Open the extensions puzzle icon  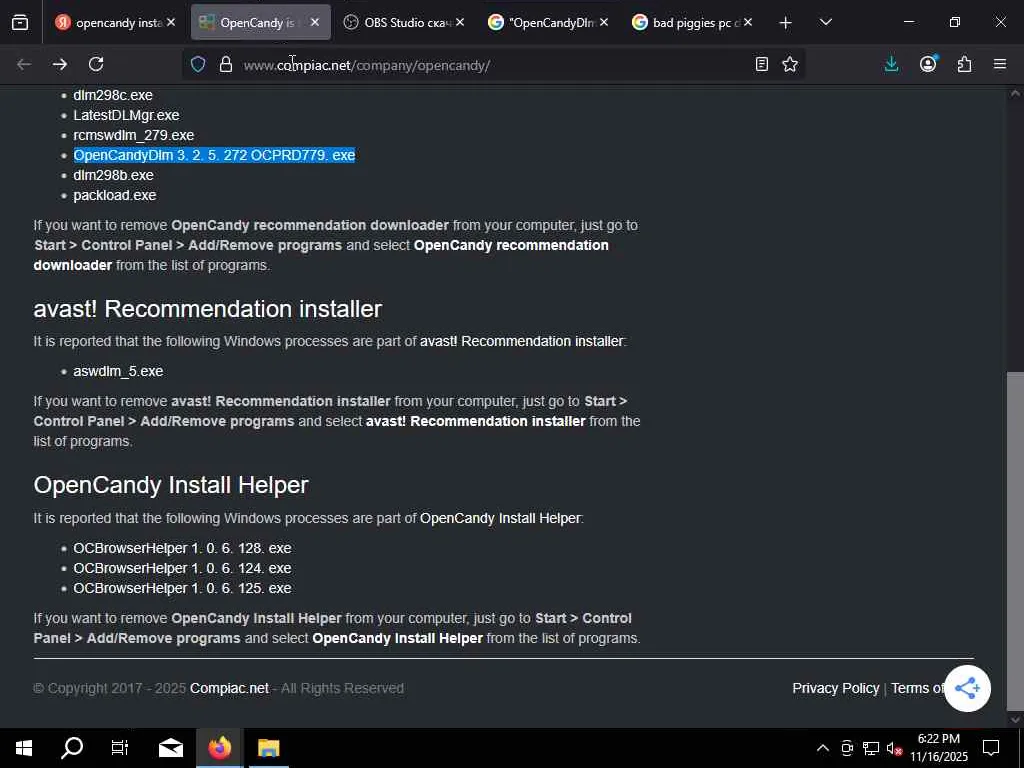(x=964, y=64)
